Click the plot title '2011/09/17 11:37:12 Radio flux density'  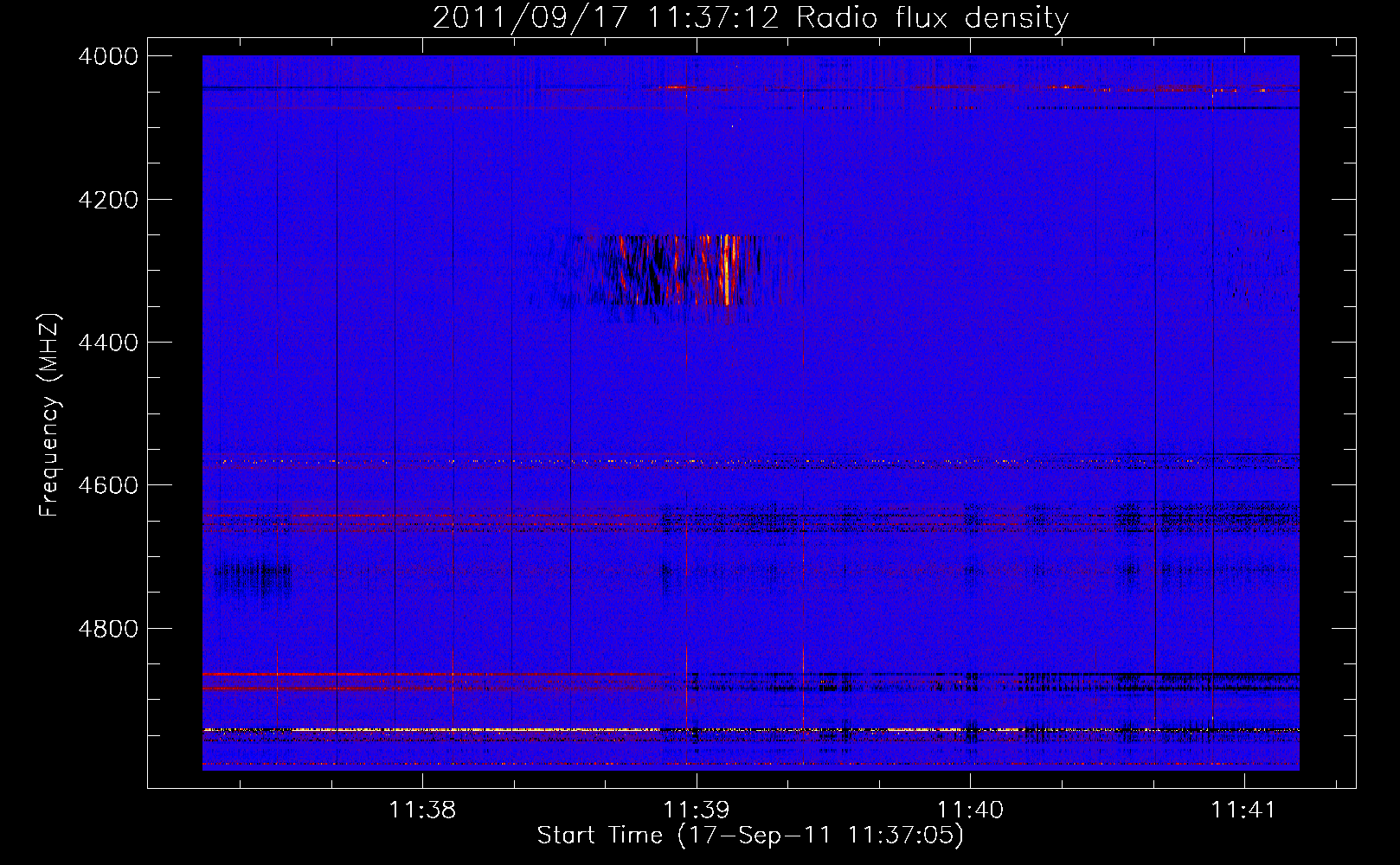pyautogui.click(x=750, y=17)
